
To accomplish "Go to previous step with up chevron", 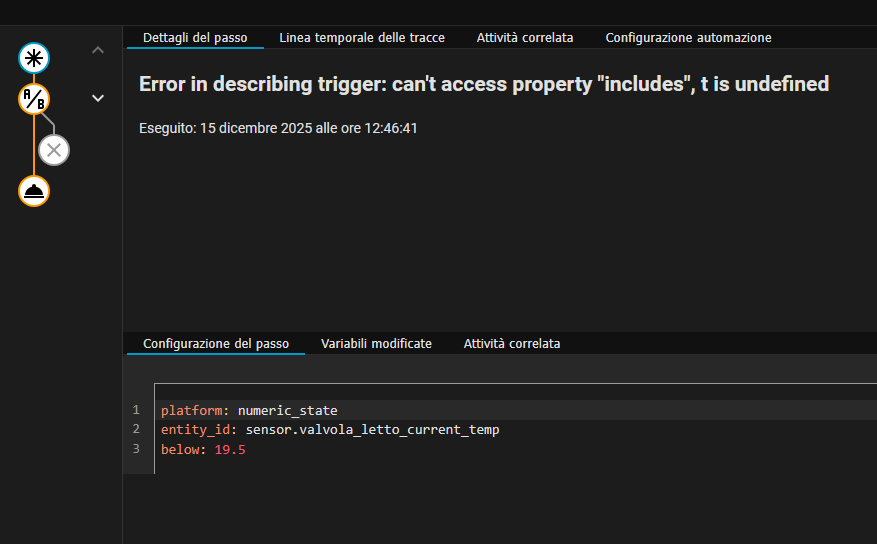I will click(x=98, y=50).
